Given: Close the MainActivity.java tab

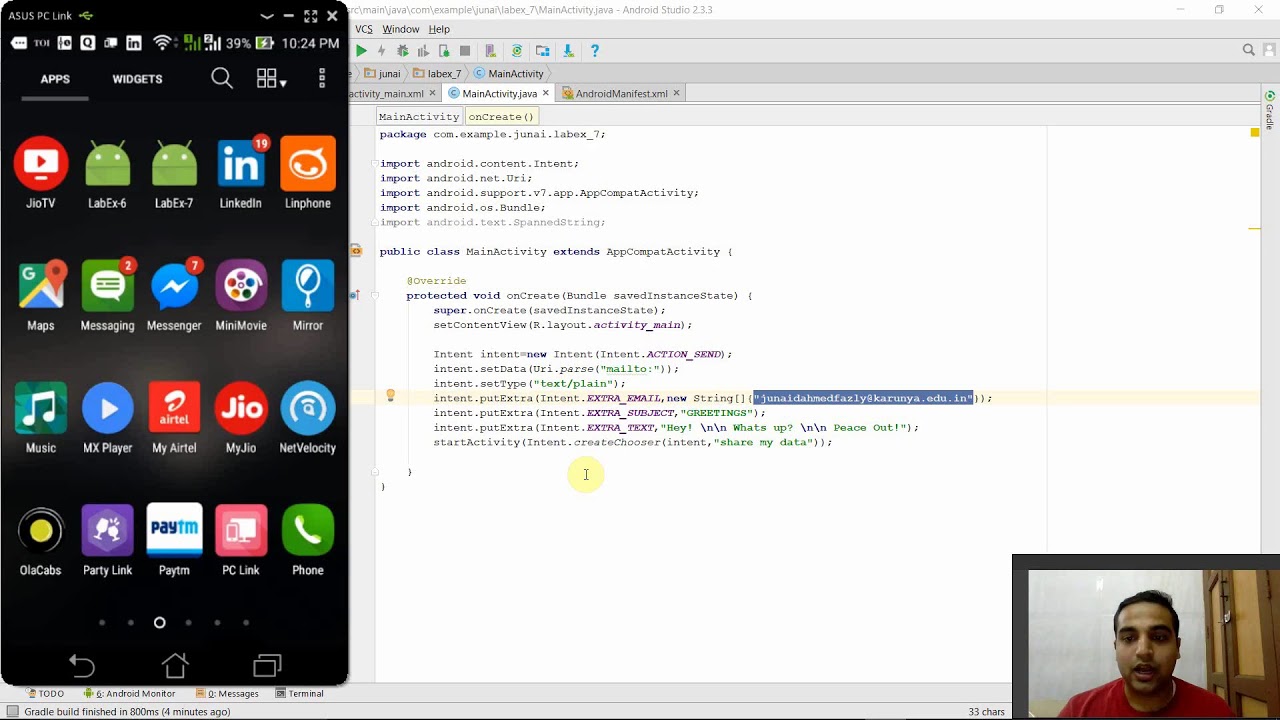Looking at the screenshot, I should tap(546, 93).
